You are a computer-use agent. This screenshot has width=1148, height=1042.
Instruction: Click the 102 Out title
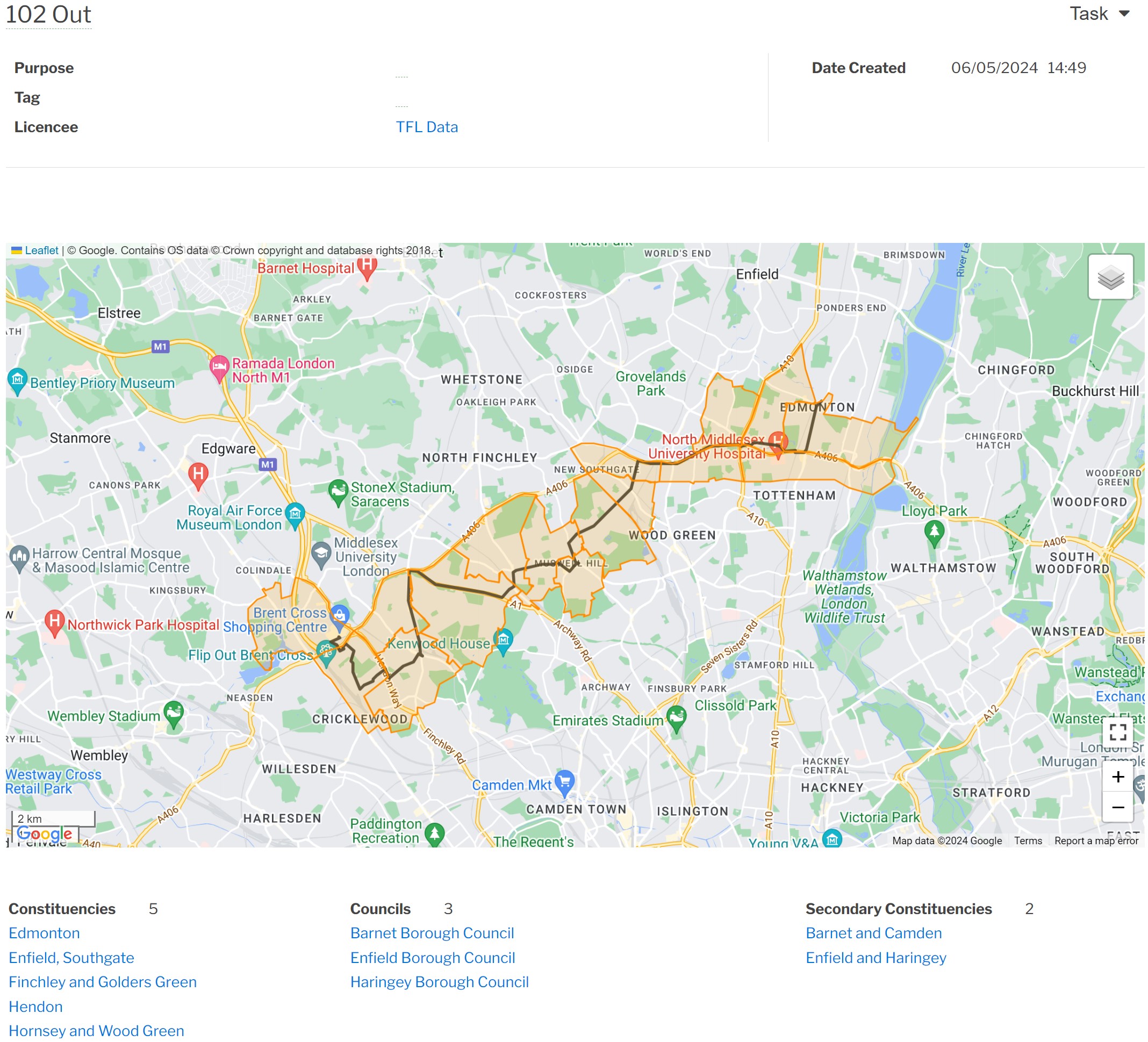pos(48,15)
